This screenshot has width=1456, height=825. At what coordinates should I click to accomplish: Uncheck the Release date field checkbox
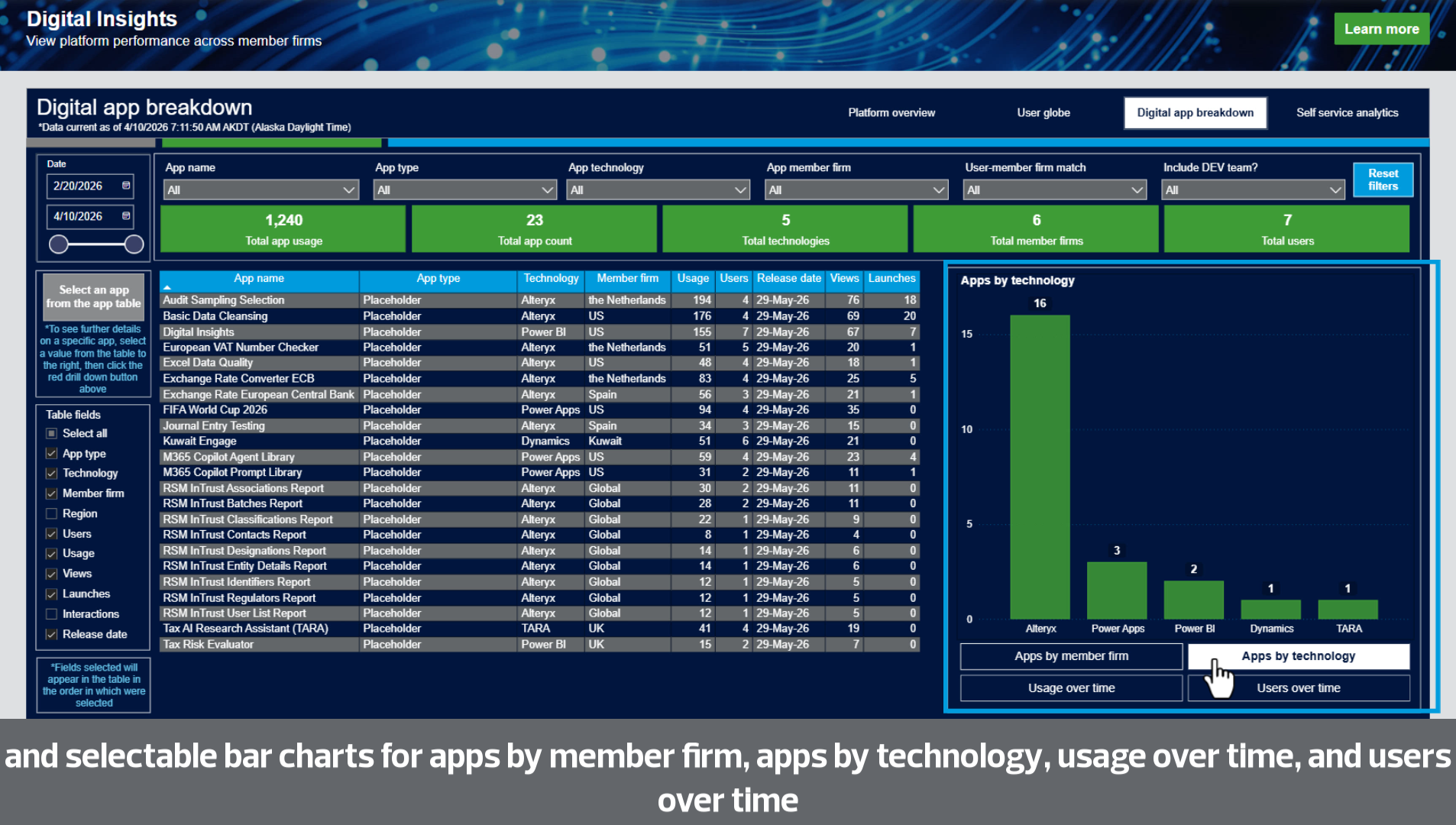(x=51, y=634)
